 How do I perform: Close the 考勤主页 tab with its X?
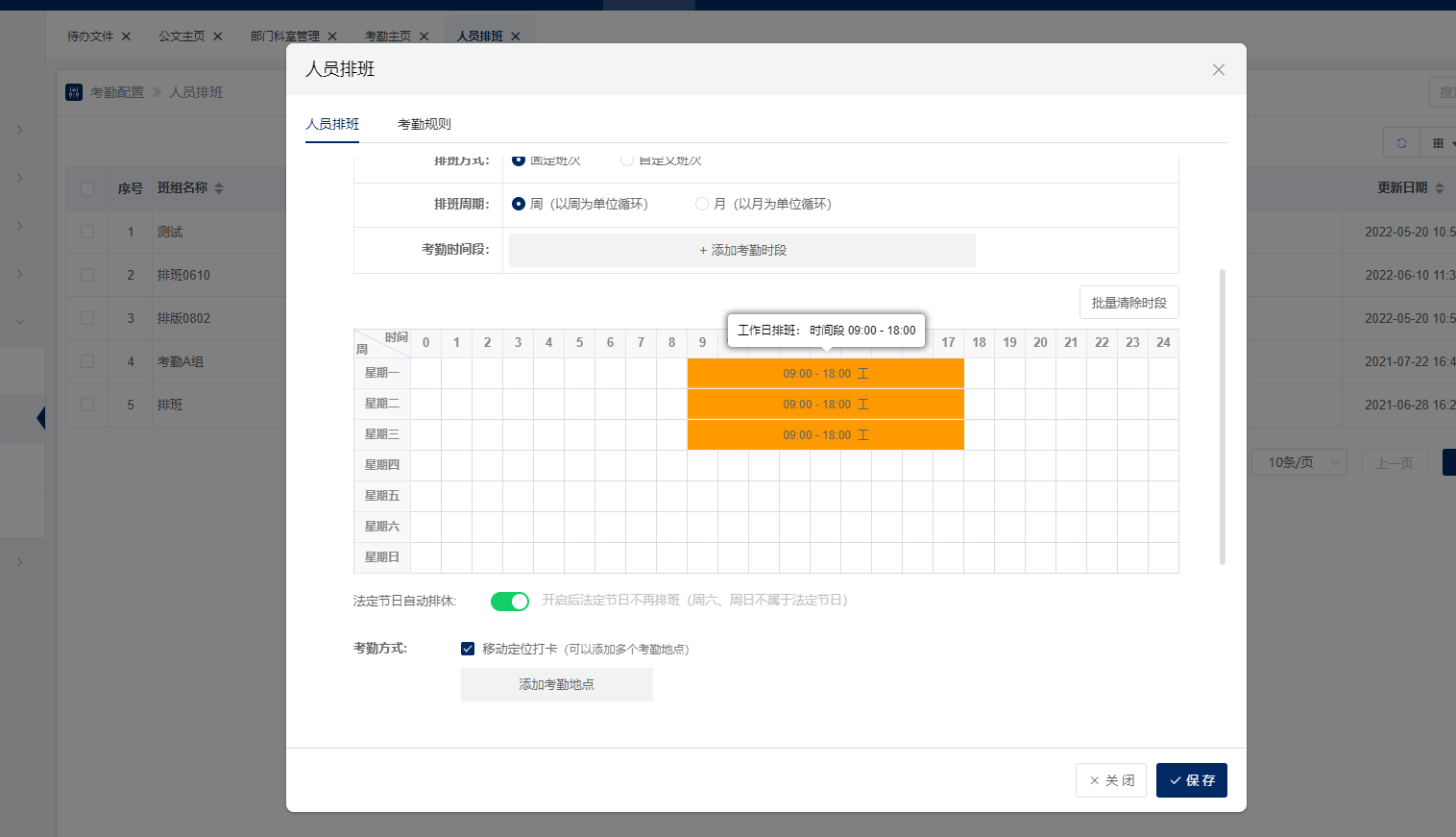(424, 37)
